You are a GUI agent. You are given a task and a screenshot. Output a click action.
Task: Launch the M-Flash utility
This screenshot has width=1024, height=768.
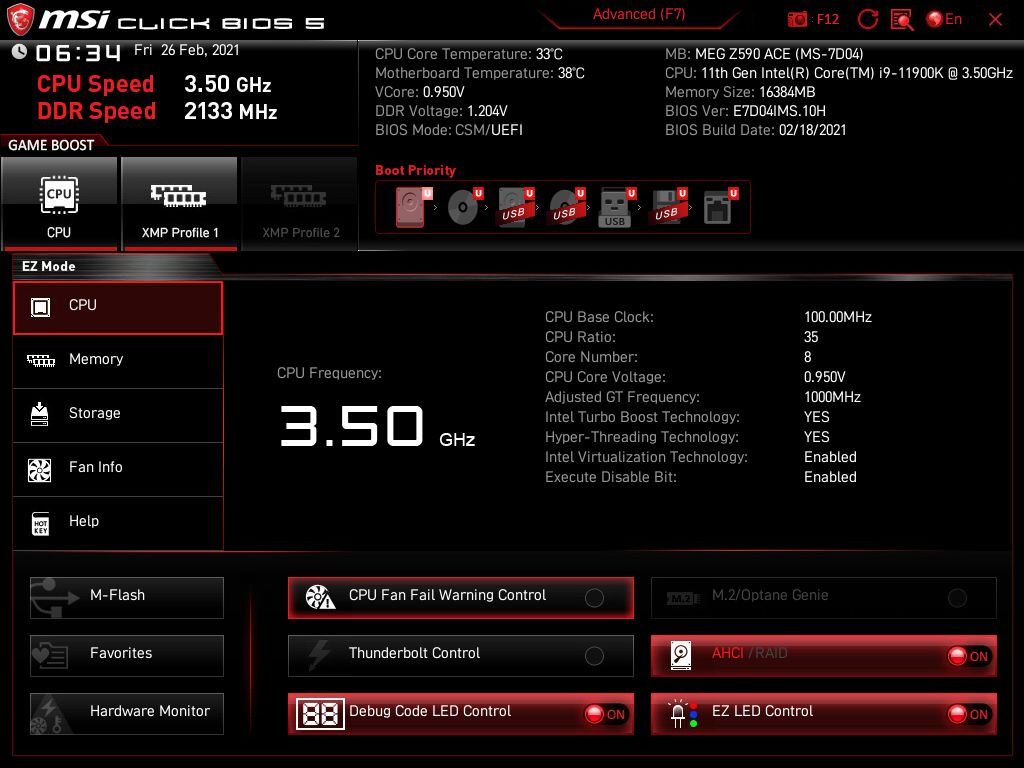pyautogui.click(x=127, y=598)
